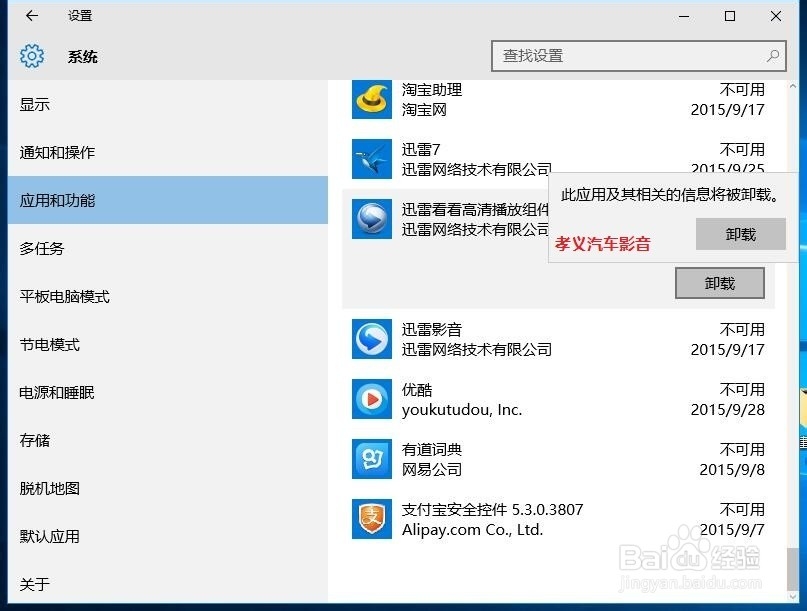Minimize the 设置 window
This screenshot has height=611, width=807.
(x=684, y=16)
